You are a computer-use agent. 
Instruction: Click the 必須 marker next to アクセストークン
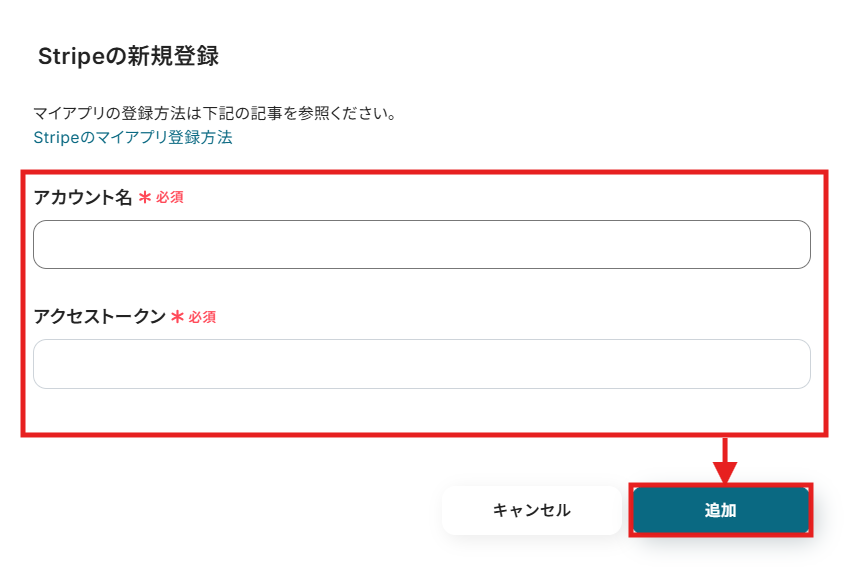click(x=203, y=317)
